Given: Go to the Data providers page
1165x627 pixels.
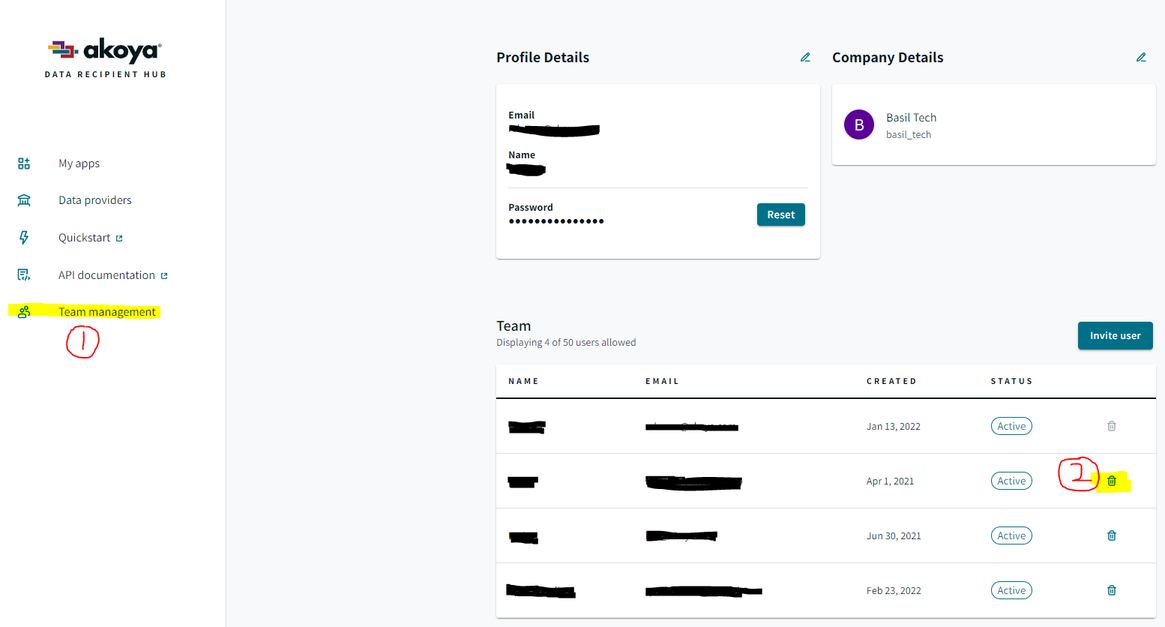Looking at the screenshot, I should coord(95,200).
